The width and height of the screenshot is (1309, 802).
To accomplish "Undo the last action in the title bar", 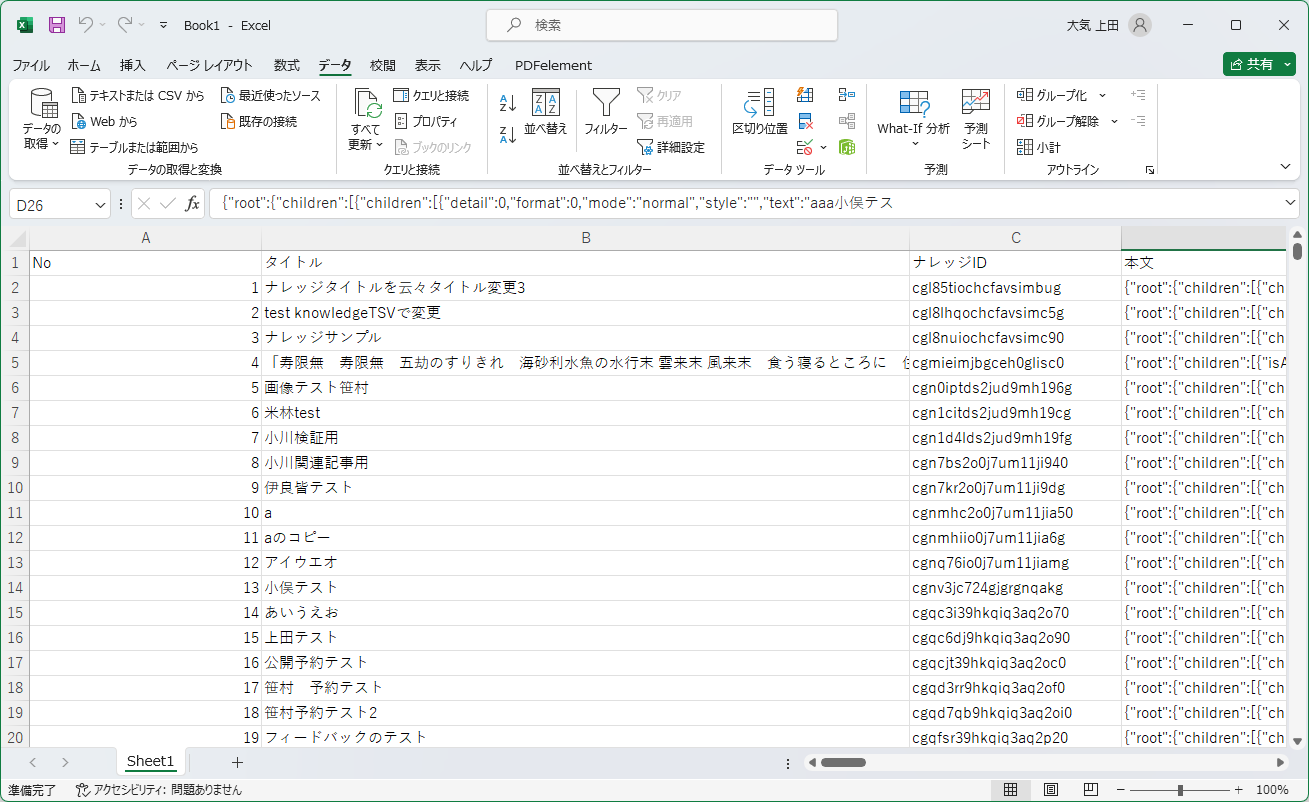I will tap(86, 25).
